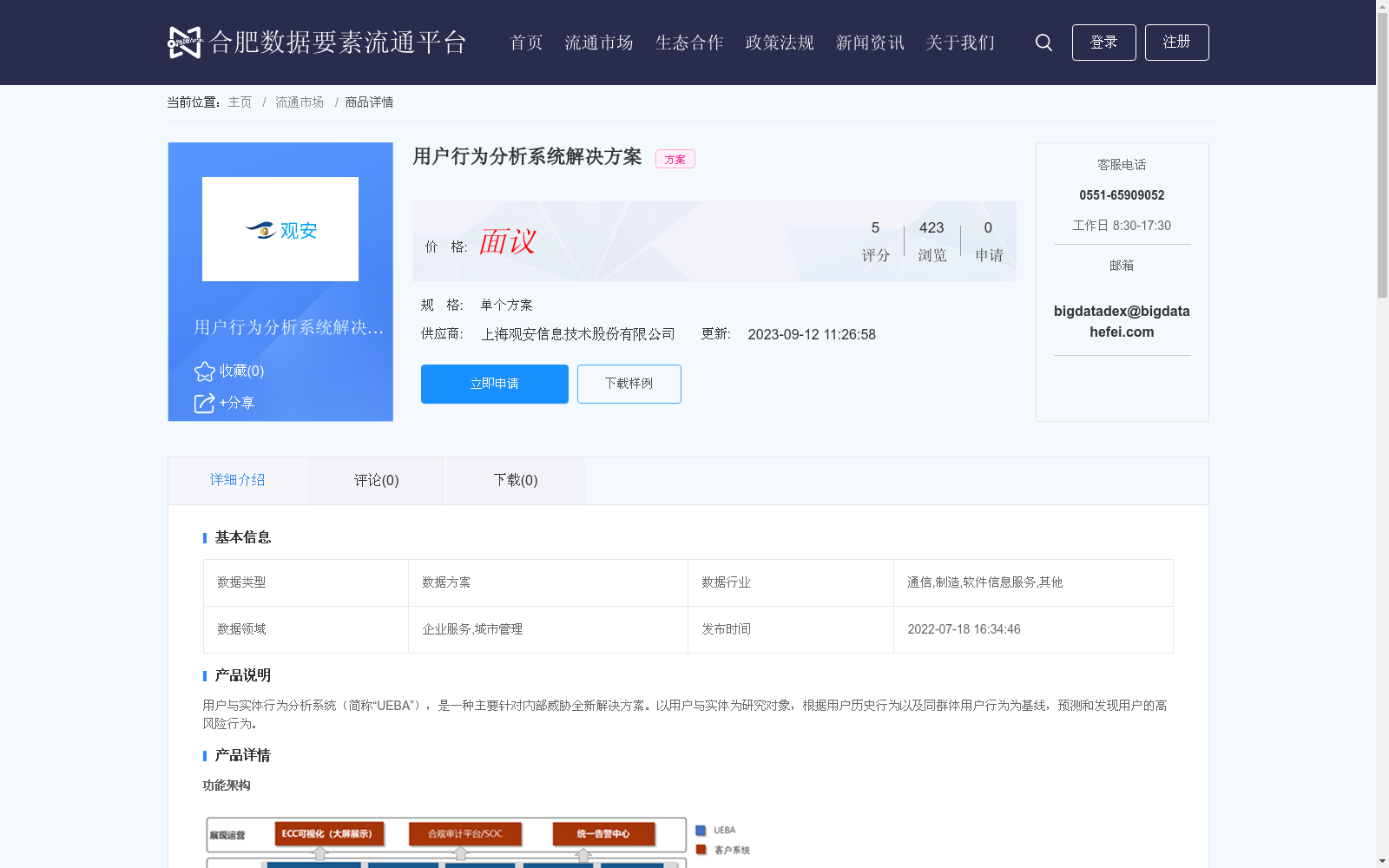
Task: Click the scrollbar down arrow
Action: point(1382,861)
